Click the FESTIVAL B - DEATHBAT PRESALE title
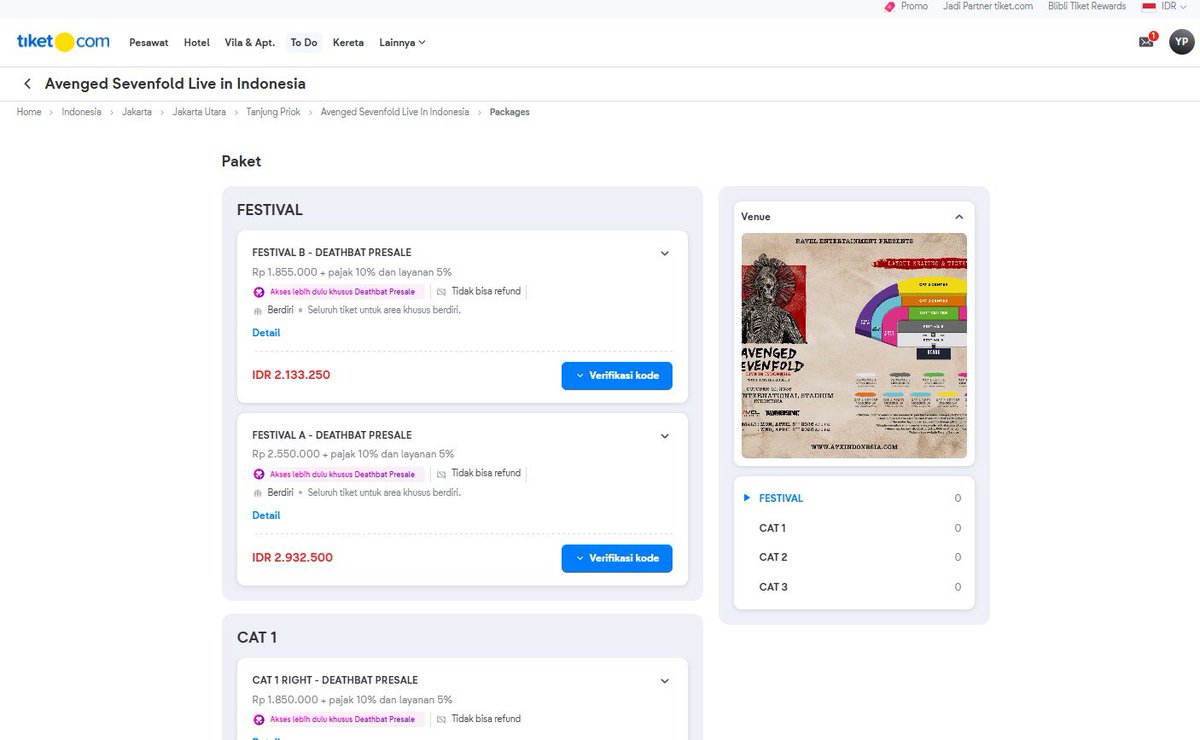The width and height of the screenshot is (1200, 740). coord(332,253)
